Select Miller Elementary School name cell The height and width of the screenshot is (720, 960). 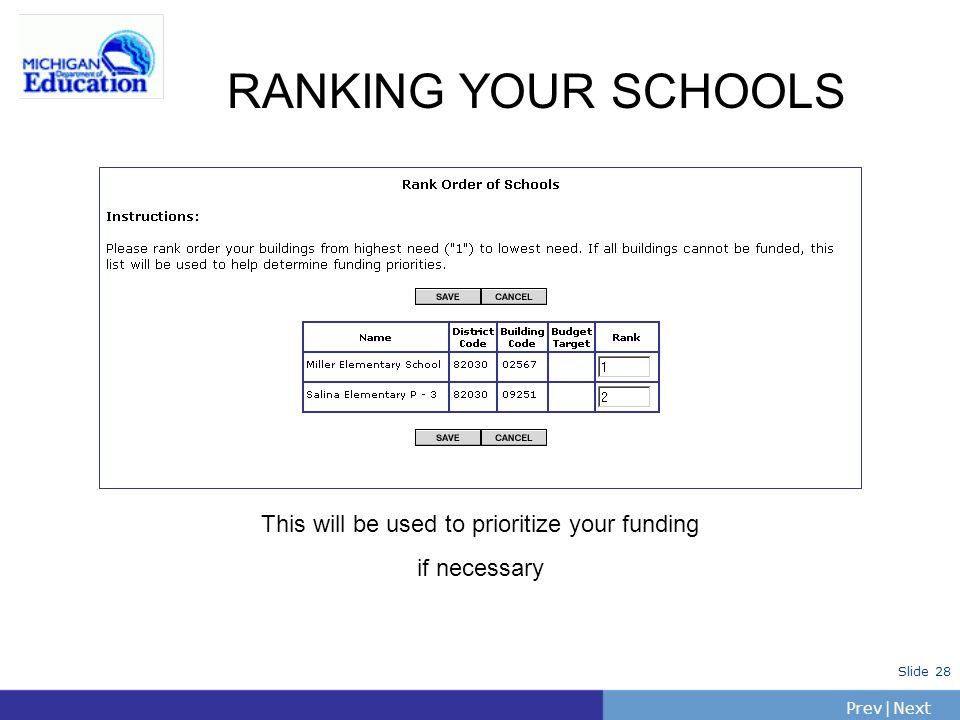tap(375, 367)
